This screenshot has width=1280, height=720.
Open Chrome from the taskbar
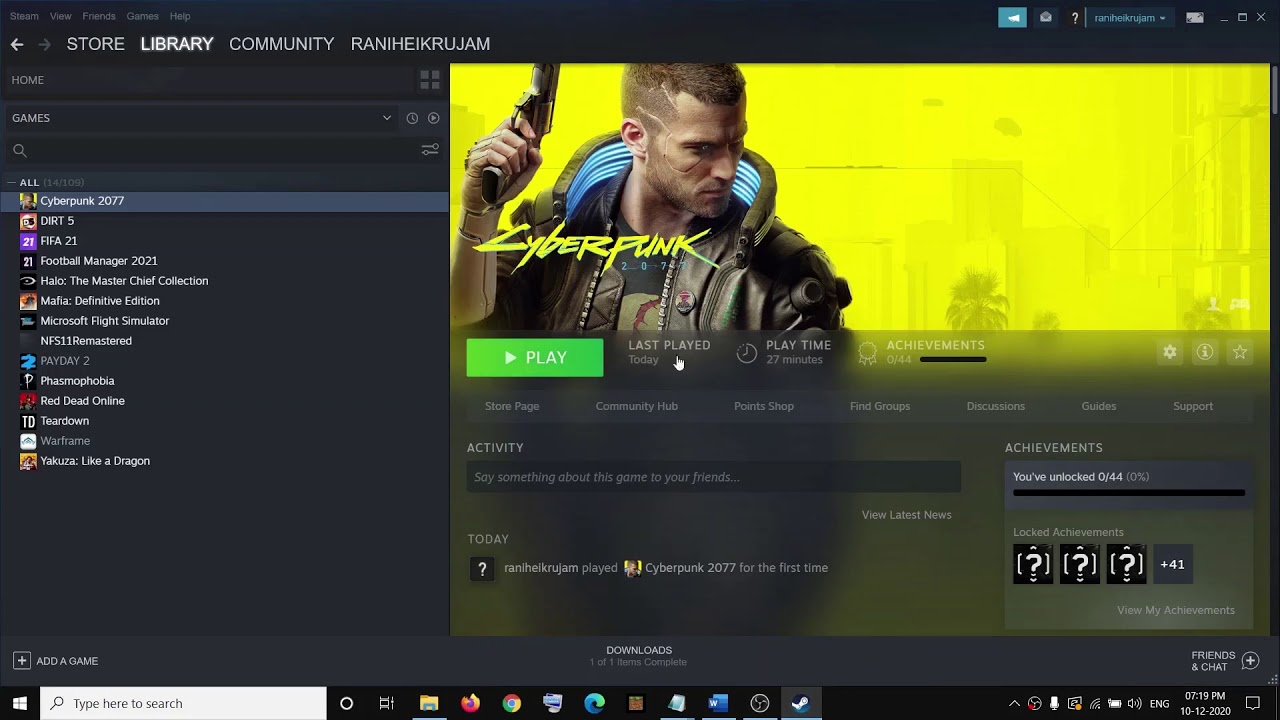click(511, 703)
